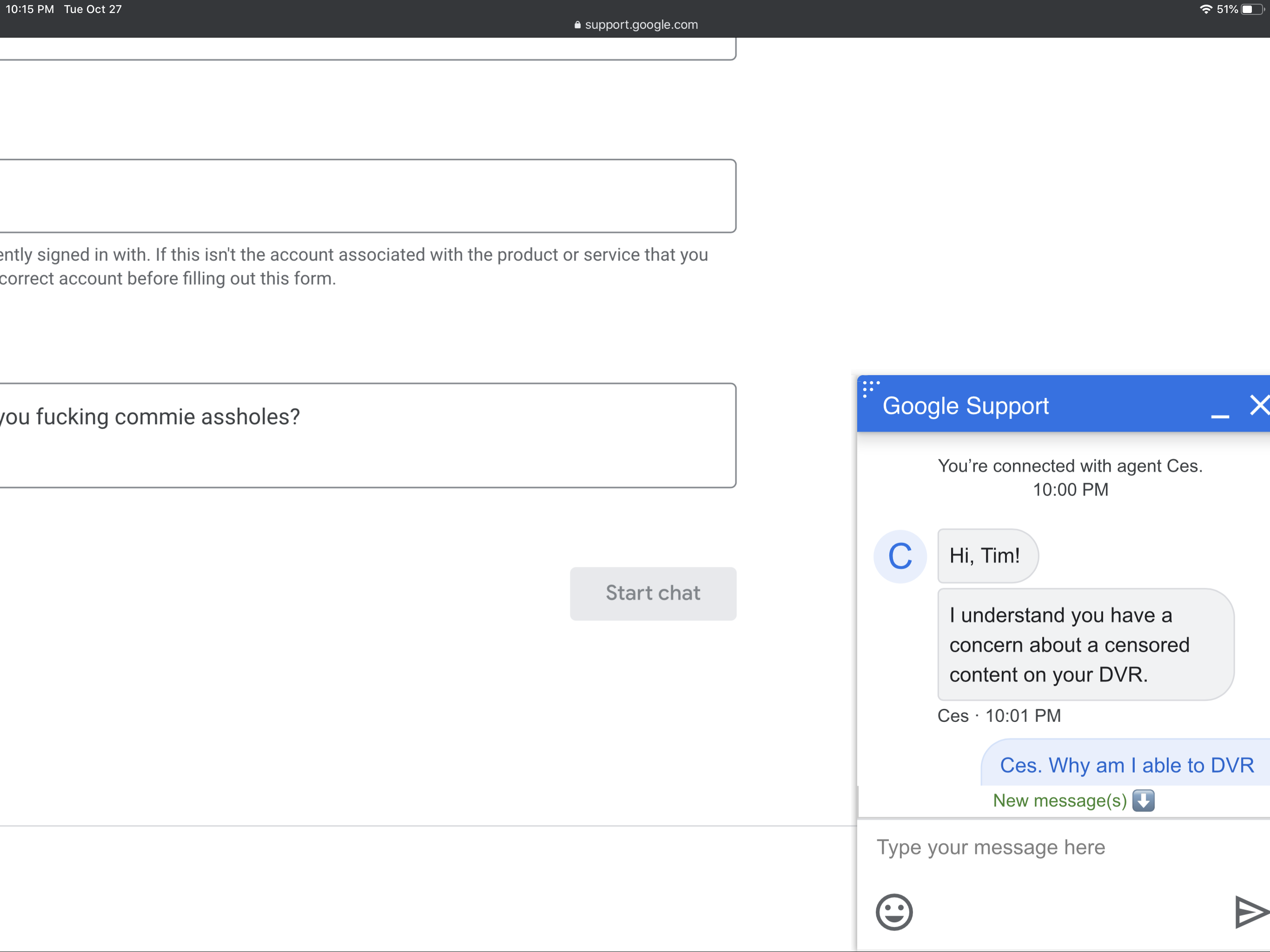Screen dimensions: 1270x952
Task: Jump to new messages down-arrow icon
Action: 1143,800
